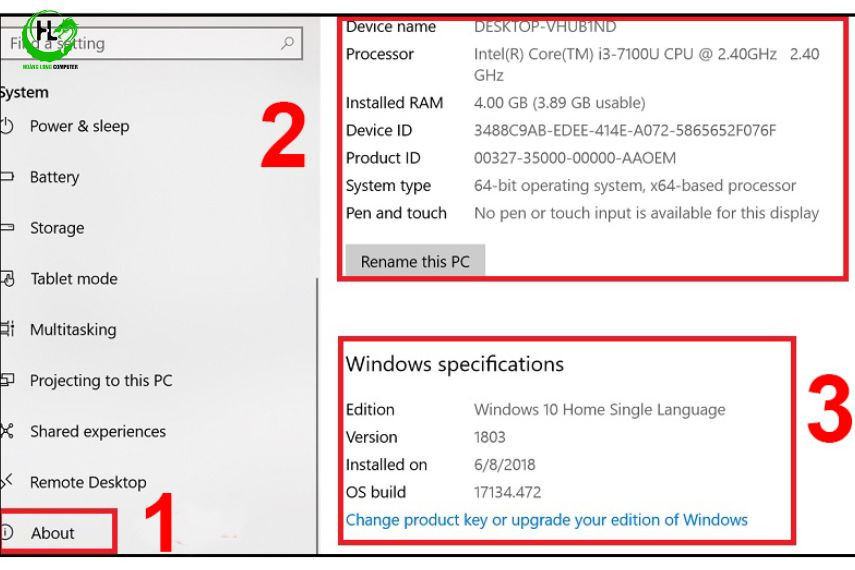Click the System type label
Viewport: 855px width, 570px height.
click(x=388, y=185)
